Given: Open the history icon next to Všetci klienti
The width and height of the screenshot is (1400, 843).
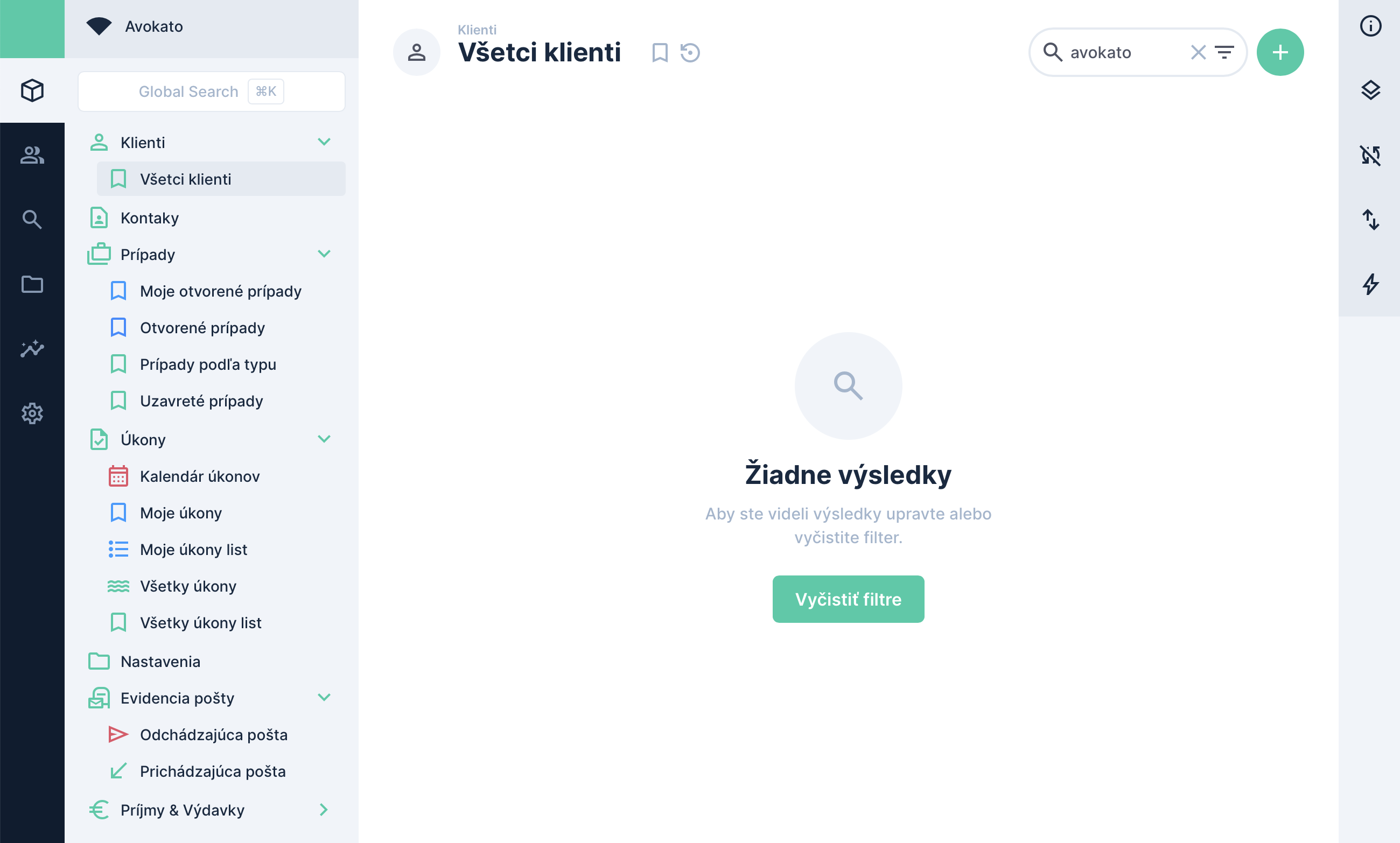Looking at the screenshot, I should pos(690,52).
